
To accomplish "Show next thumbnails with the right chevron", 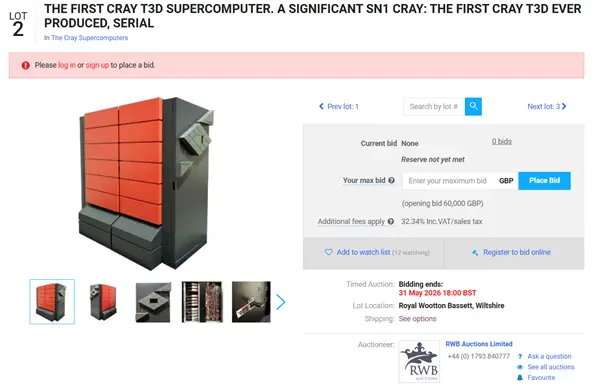I will click(280, 302).
